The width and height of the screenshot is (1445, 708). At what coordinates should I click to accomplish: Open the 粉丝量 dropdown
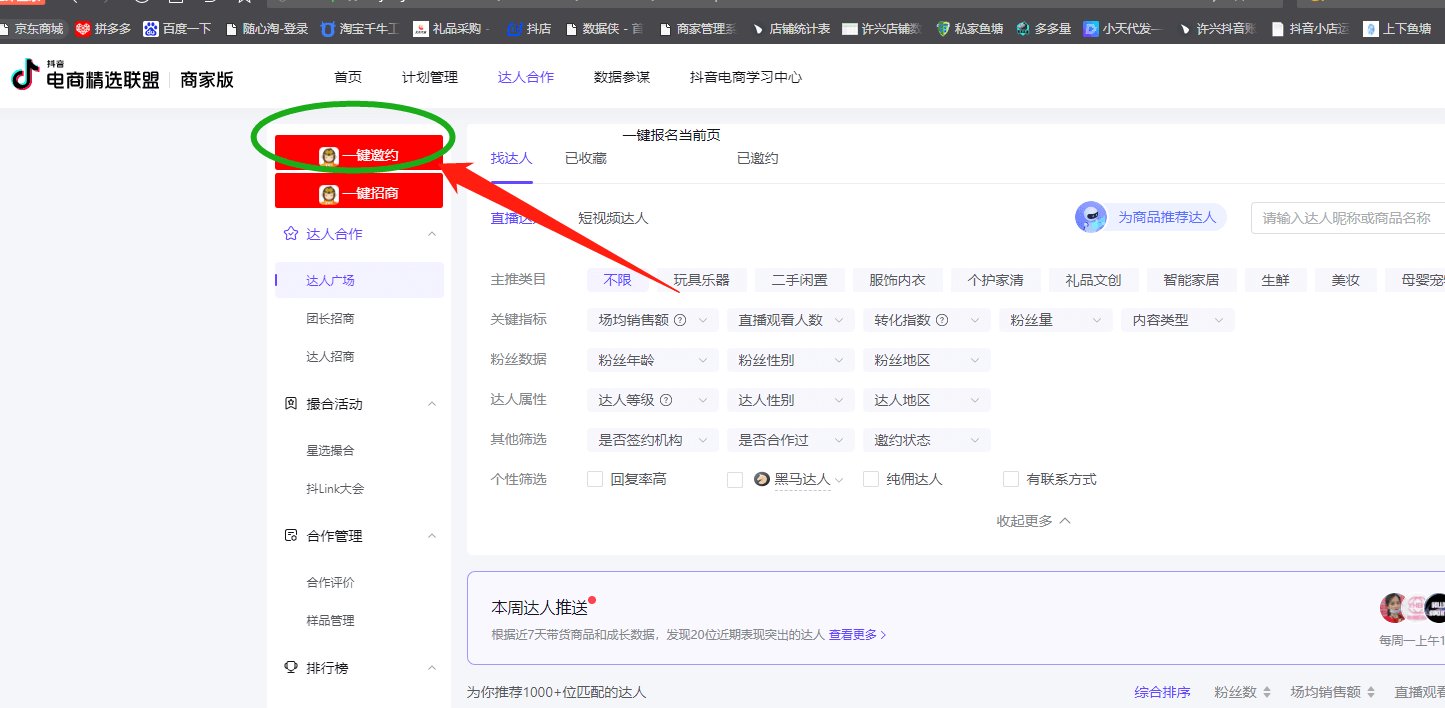(1055, 320)
